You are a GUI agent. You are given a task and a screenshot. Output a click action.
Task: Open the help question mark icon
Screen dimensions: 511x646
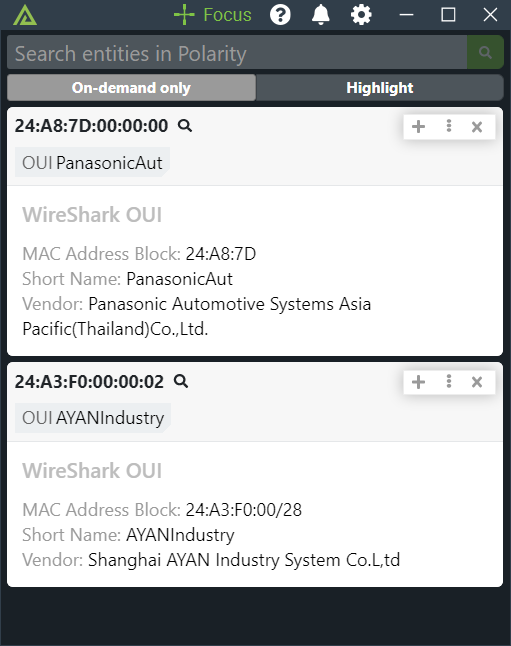(x=280, y=15)
